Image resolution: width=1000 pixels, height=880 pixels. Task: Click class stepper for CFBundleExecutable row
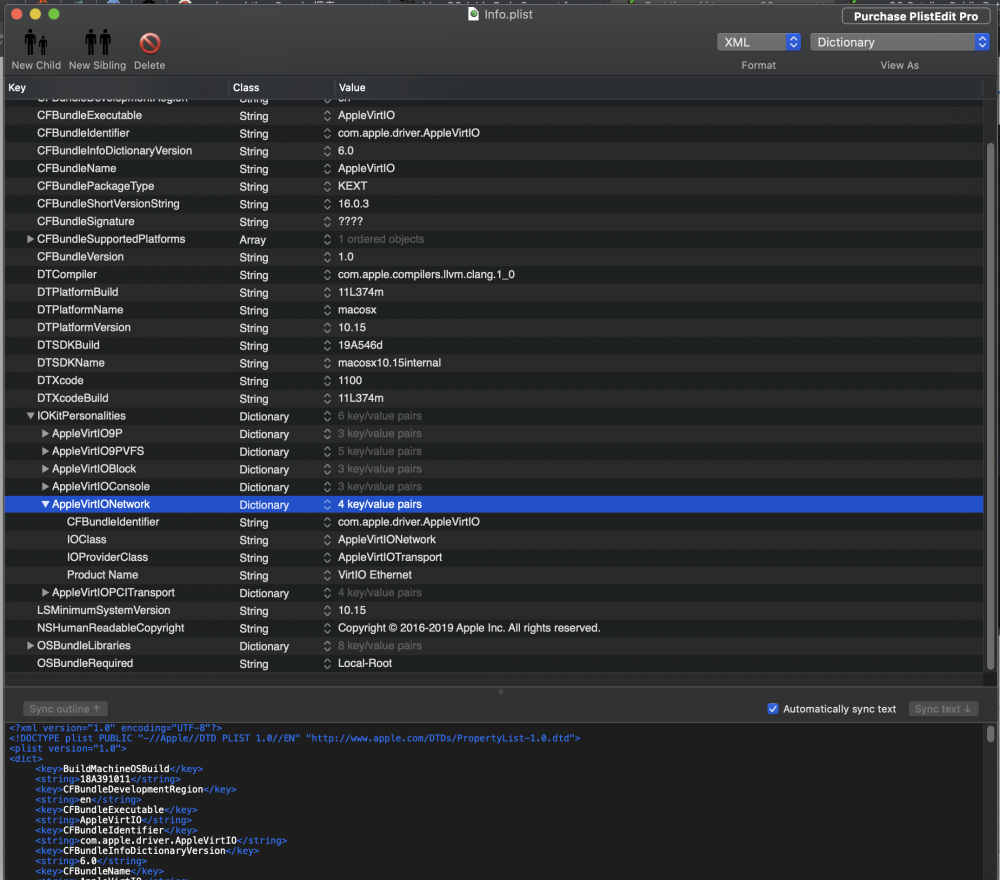click(327, 115)
